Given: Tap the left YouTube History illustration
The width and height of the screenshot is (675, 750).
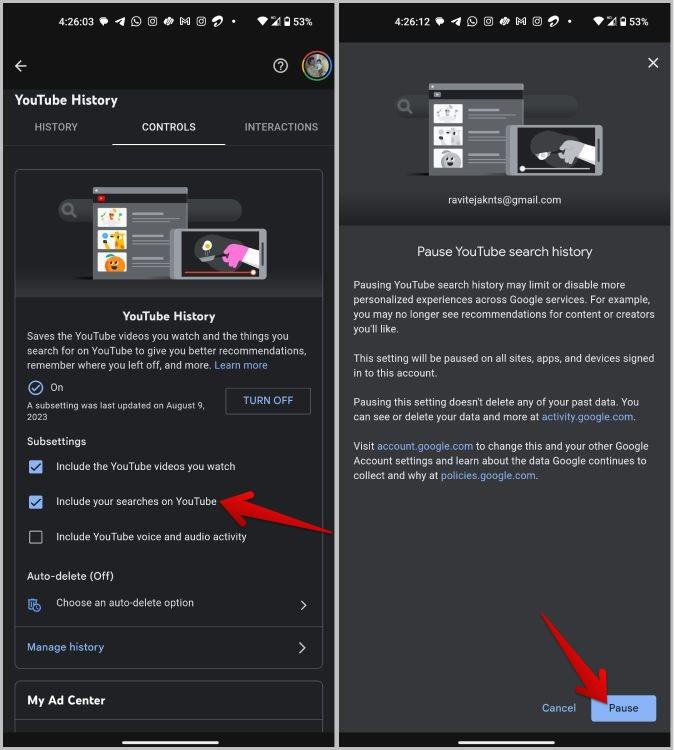Looking at the screenshot, I should pos(163,233).
